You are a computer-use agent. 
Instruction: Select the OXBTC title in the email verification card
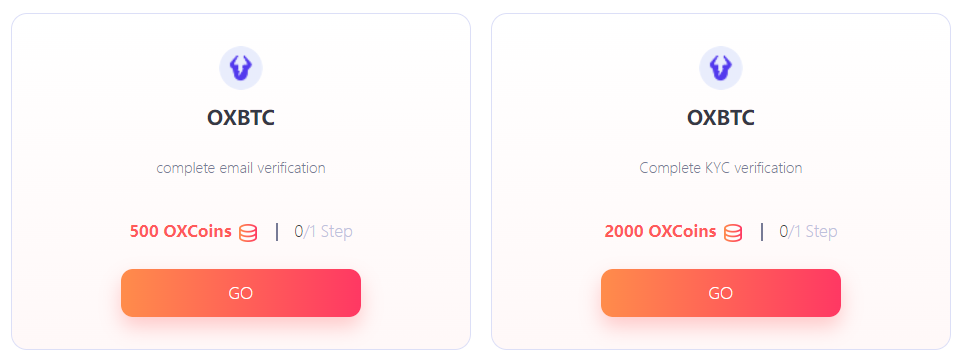tap(241, 118)
